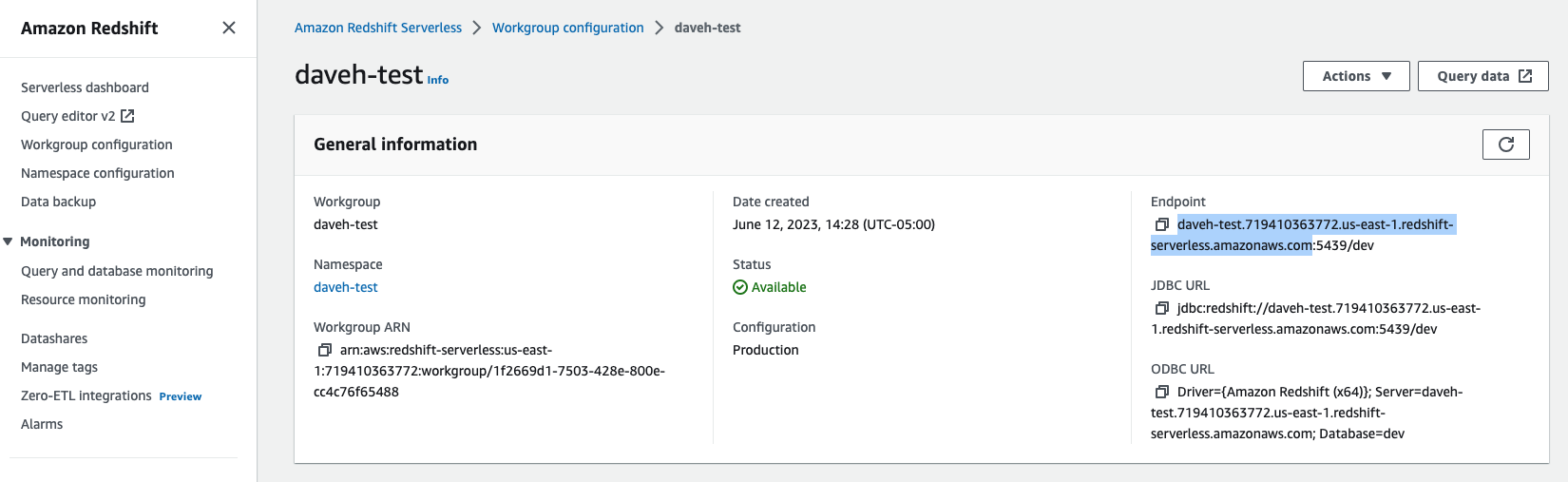Click Amazon Redshift Serverless breadcrumb

(378, 28)
